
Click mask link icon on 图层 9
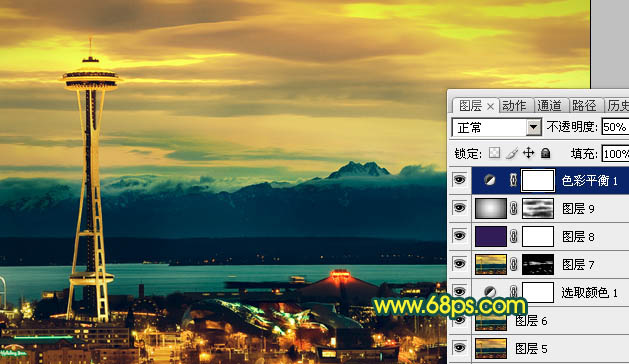[x=514, y=208]
